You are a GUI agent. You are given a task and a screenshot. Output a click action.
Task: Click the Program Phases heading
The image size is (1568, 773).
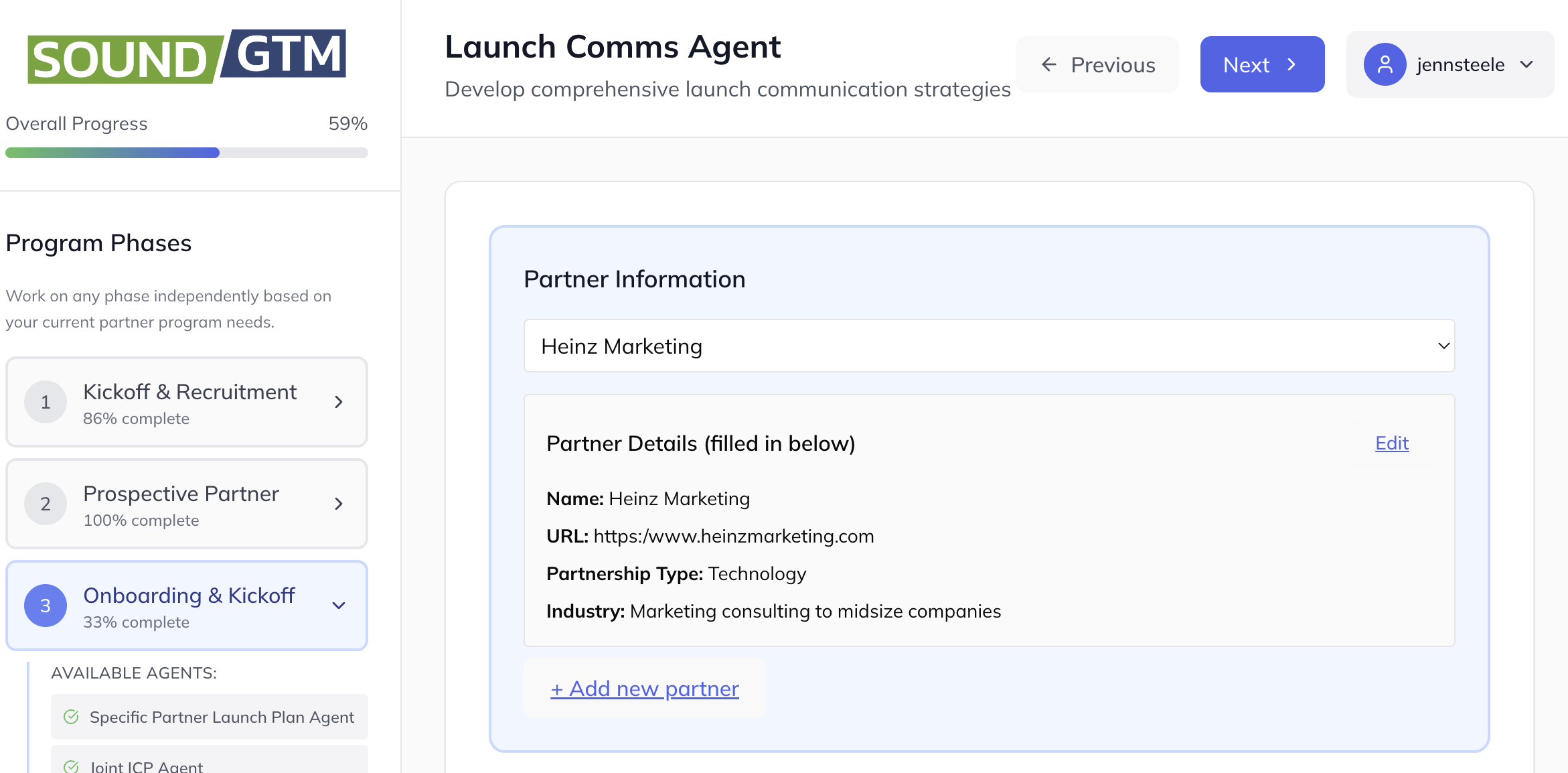click(98, 243)
